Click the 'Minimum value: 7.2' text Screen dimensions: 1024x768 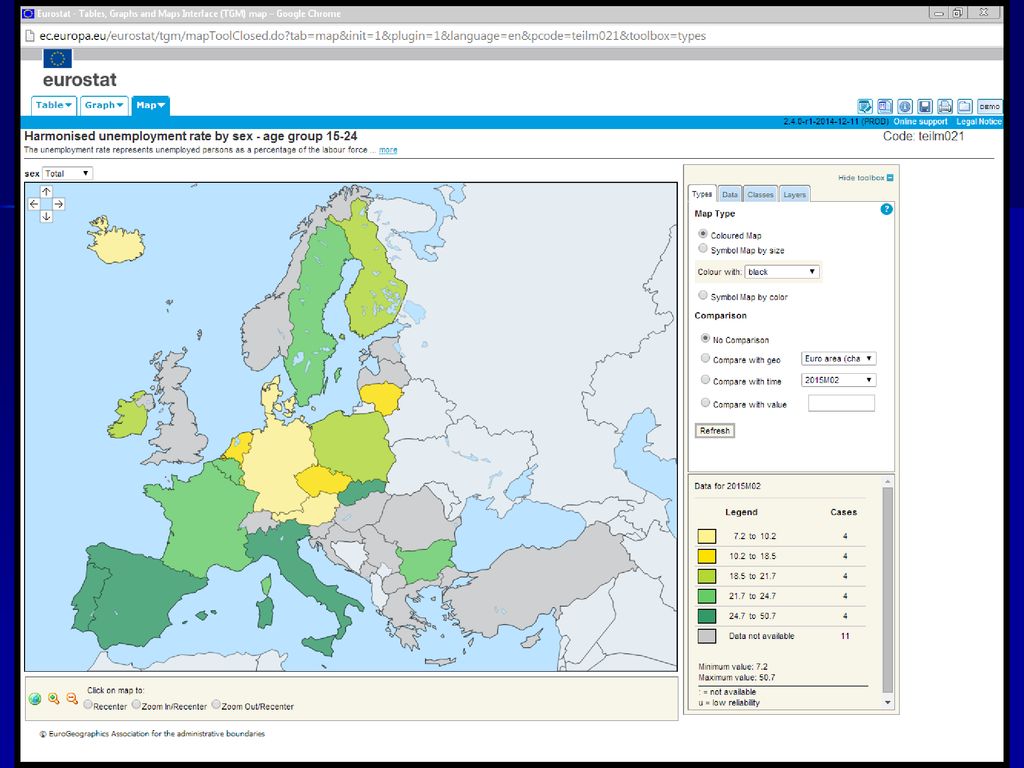pyautogui.click(x=733, y=667)
